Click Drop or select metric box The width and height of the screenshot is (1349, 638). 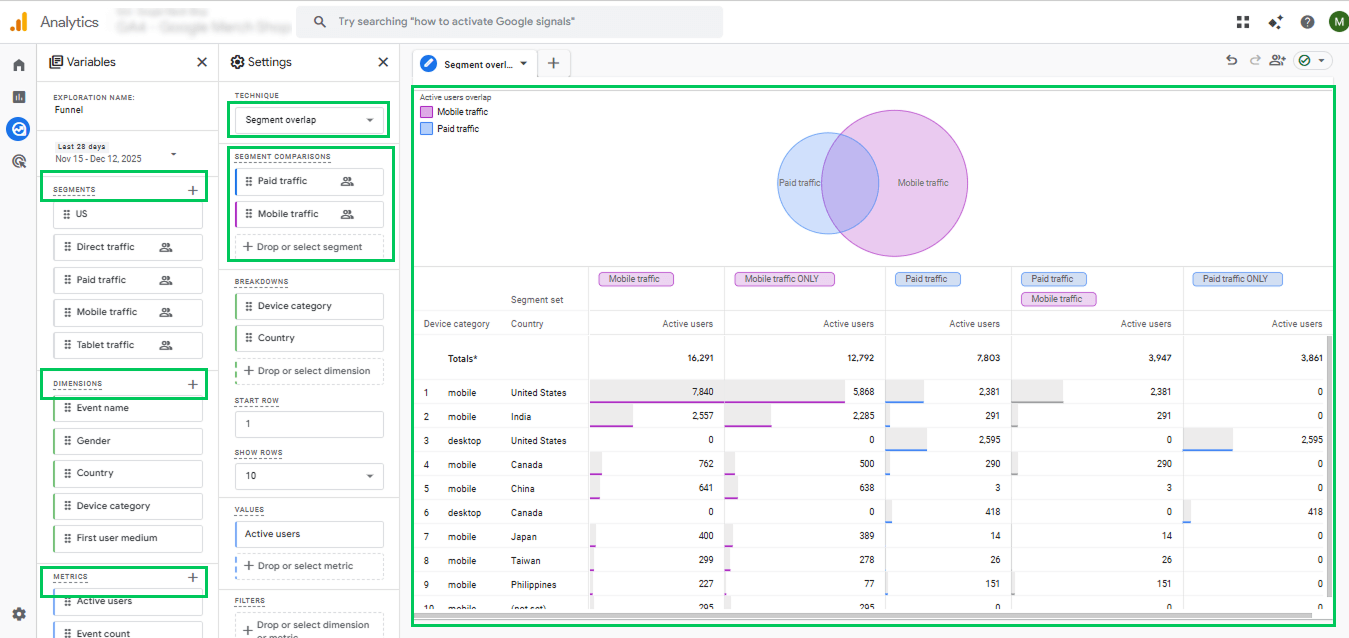pos(309,566)
